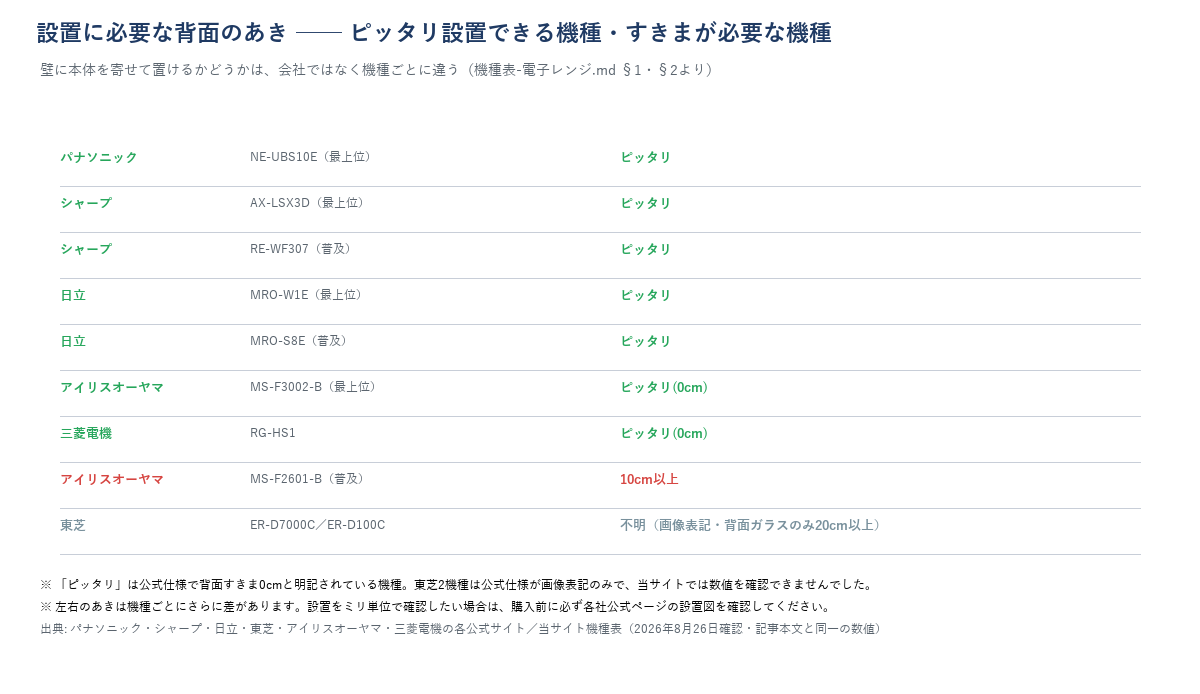Image resolution: width=1200 pixels, height=694 pixels.
Task: Select '日立' in the MRO-S8E row
Action: [73, 341]
